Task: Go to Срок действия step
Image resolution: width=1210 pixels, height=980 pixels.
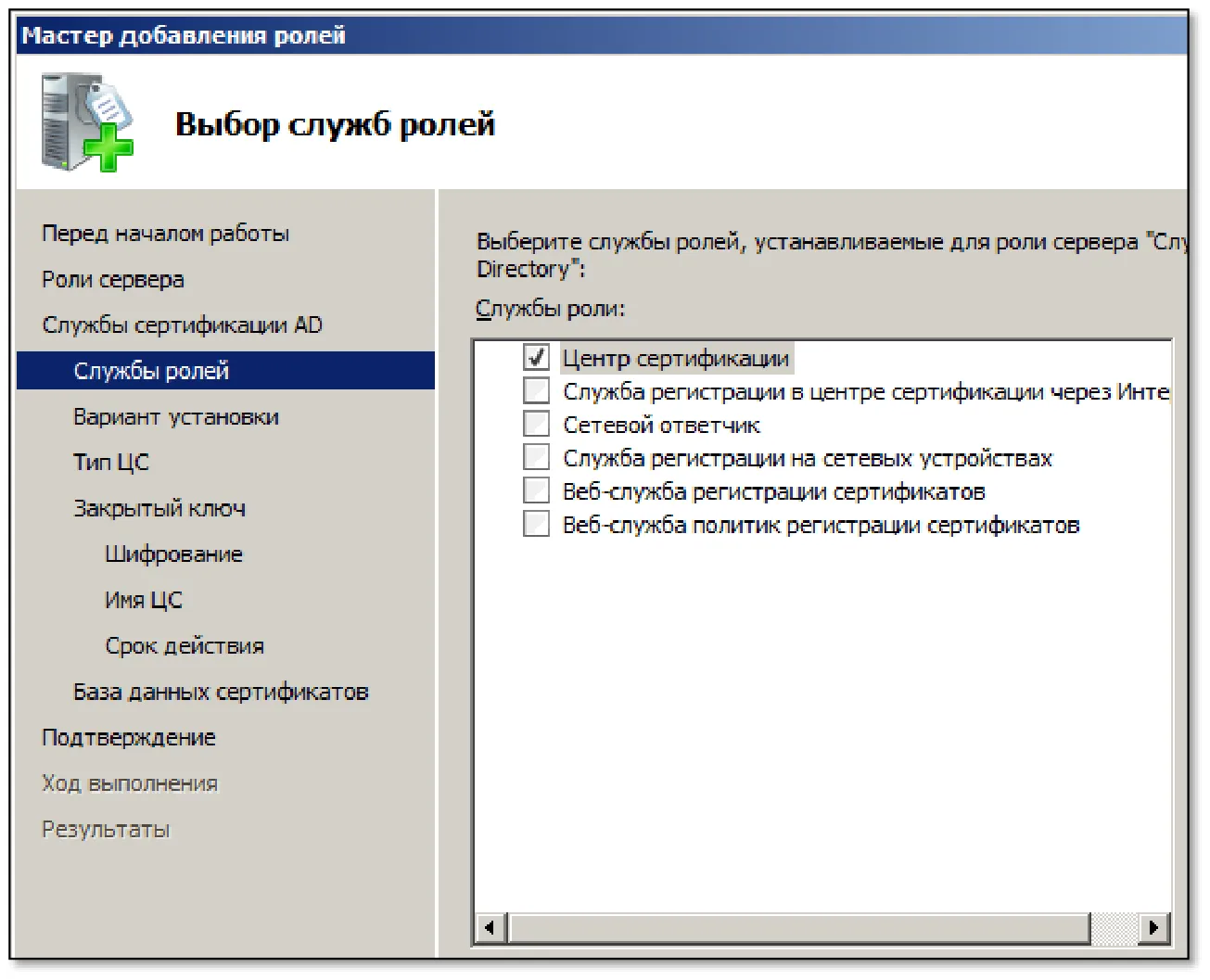Action: 185,645
